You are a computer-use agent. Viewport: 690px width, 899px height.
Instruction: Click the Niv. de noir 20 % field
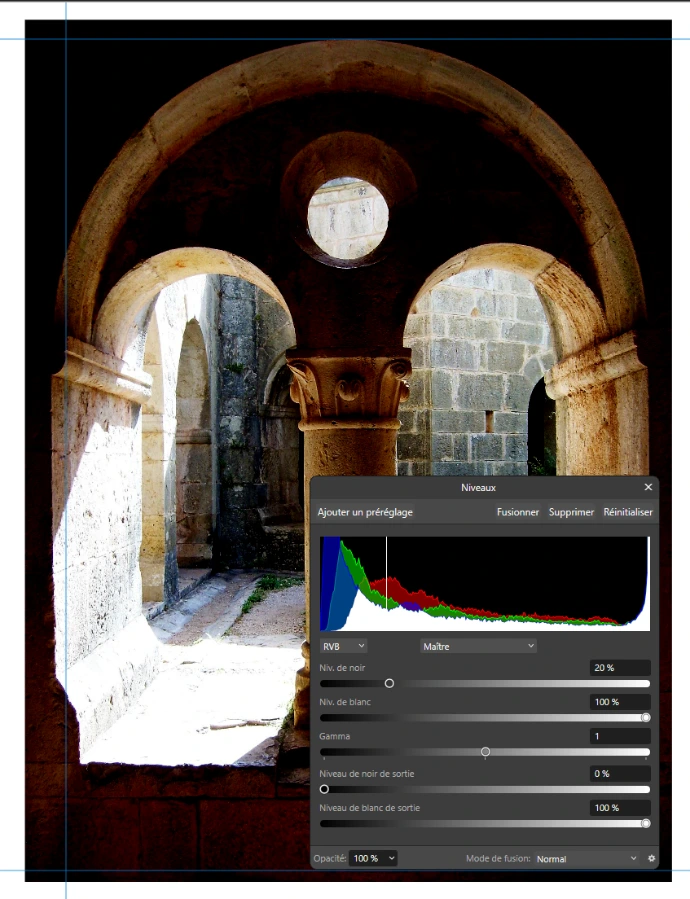[x=620, y=667]
